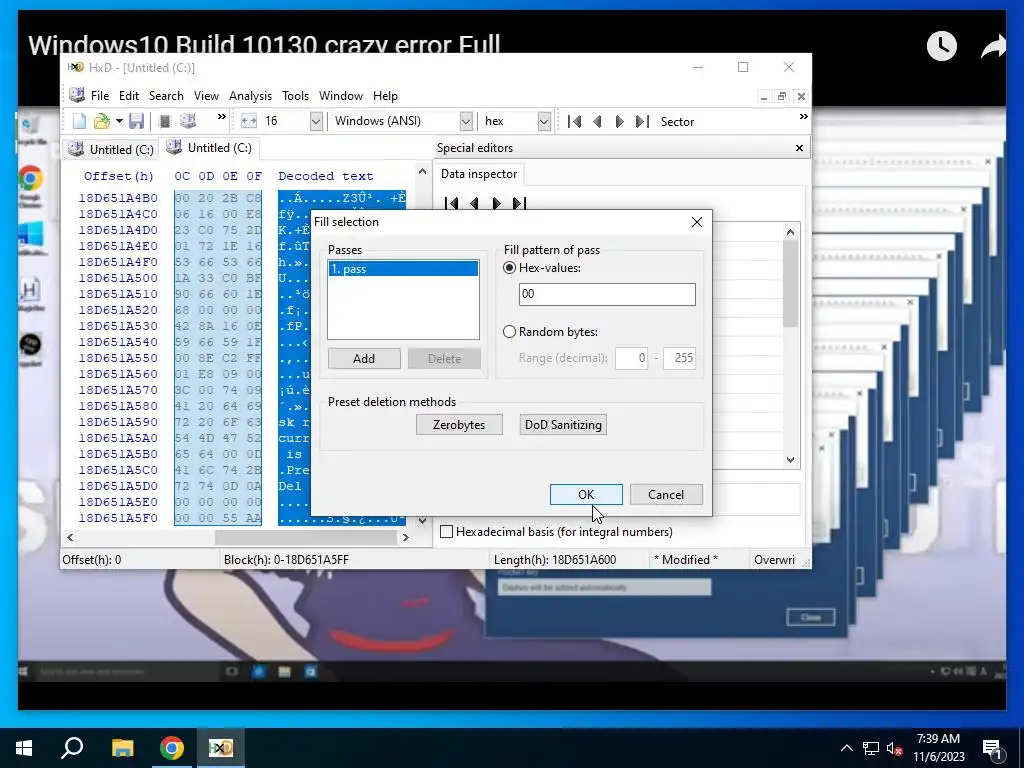
Task: Go to next sector in the toolbar
Action: coord(619,121)
